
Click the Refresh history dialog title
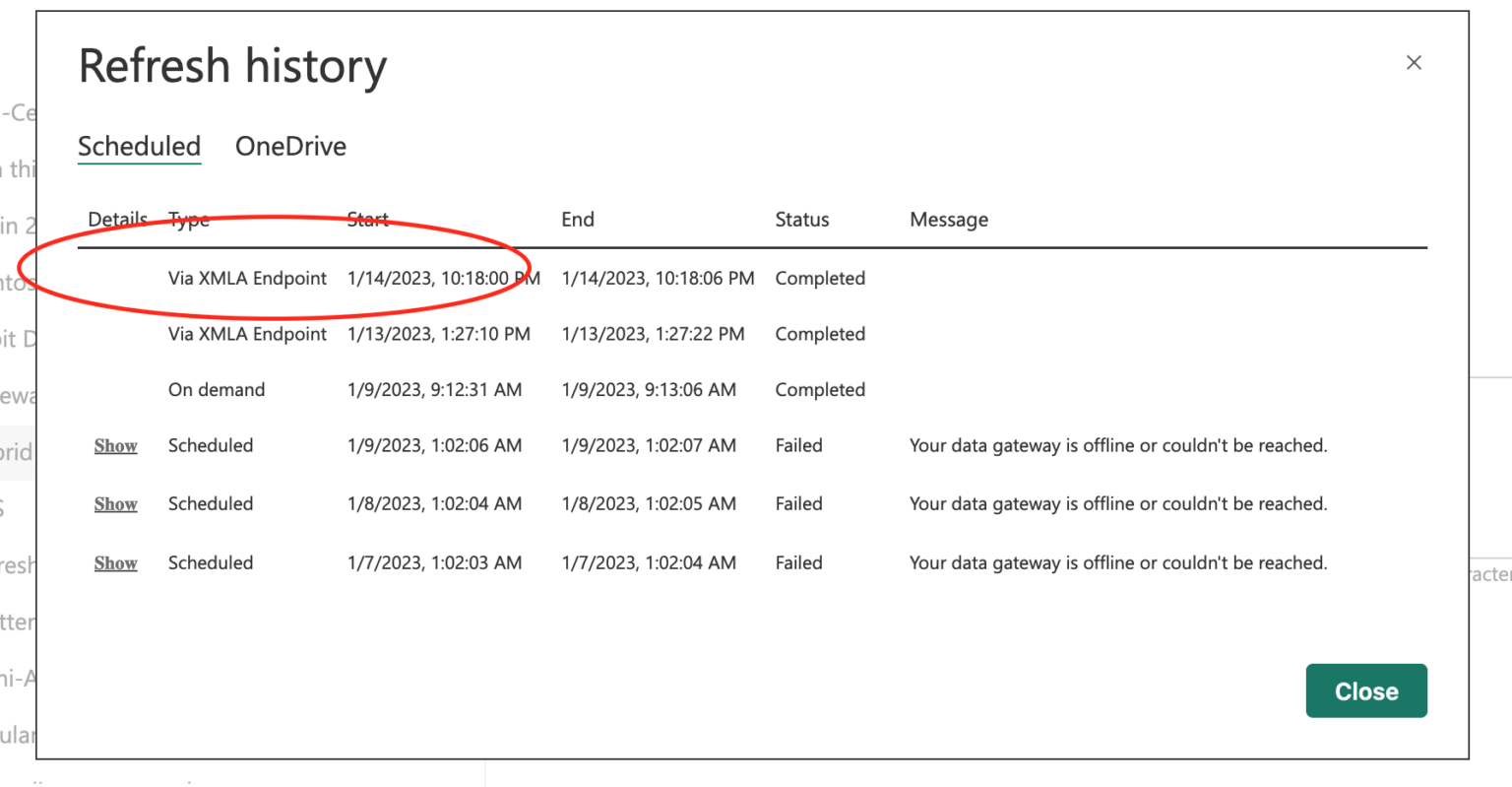[x=232, y=65]
